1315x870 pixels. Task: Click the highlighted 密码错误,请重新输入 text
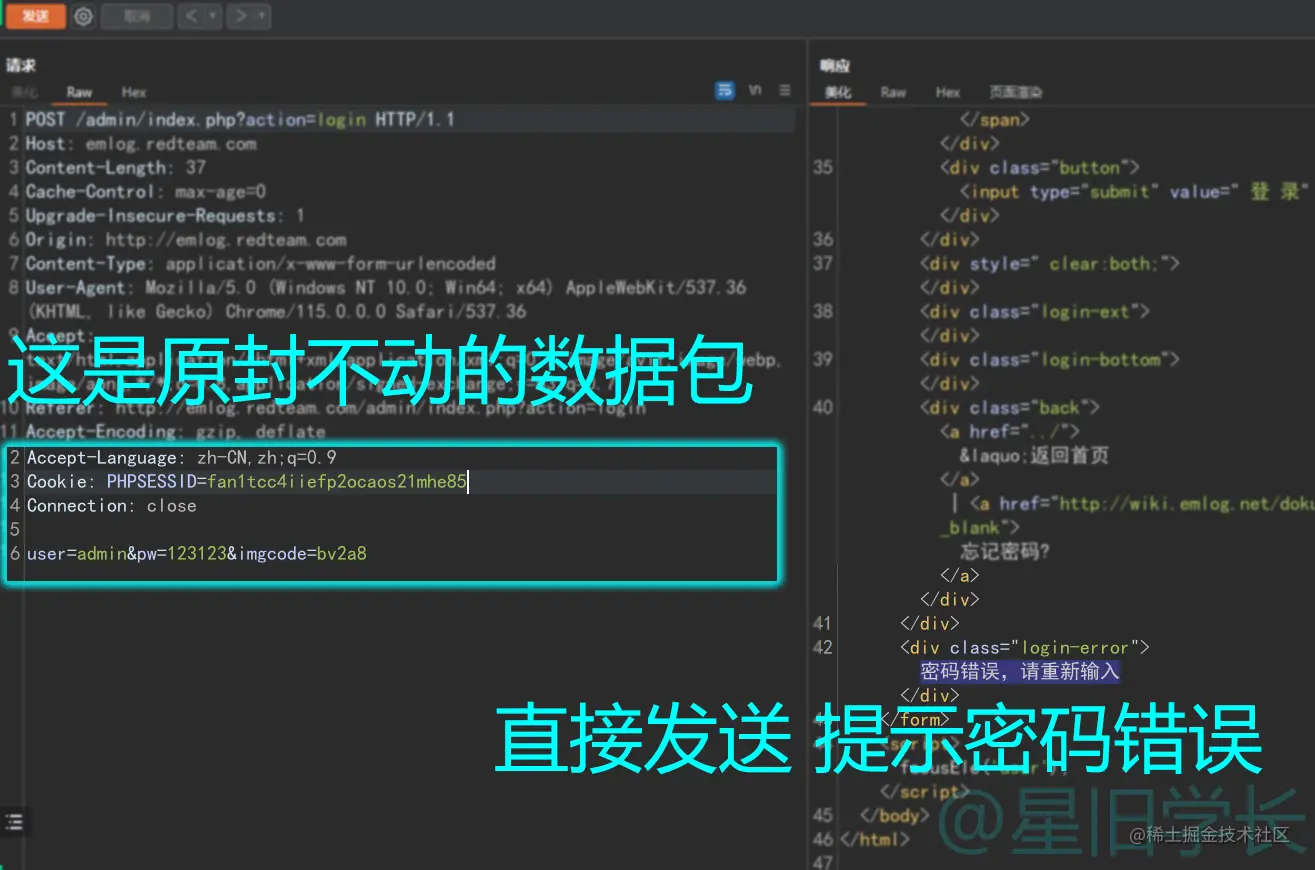point(1020,672)
